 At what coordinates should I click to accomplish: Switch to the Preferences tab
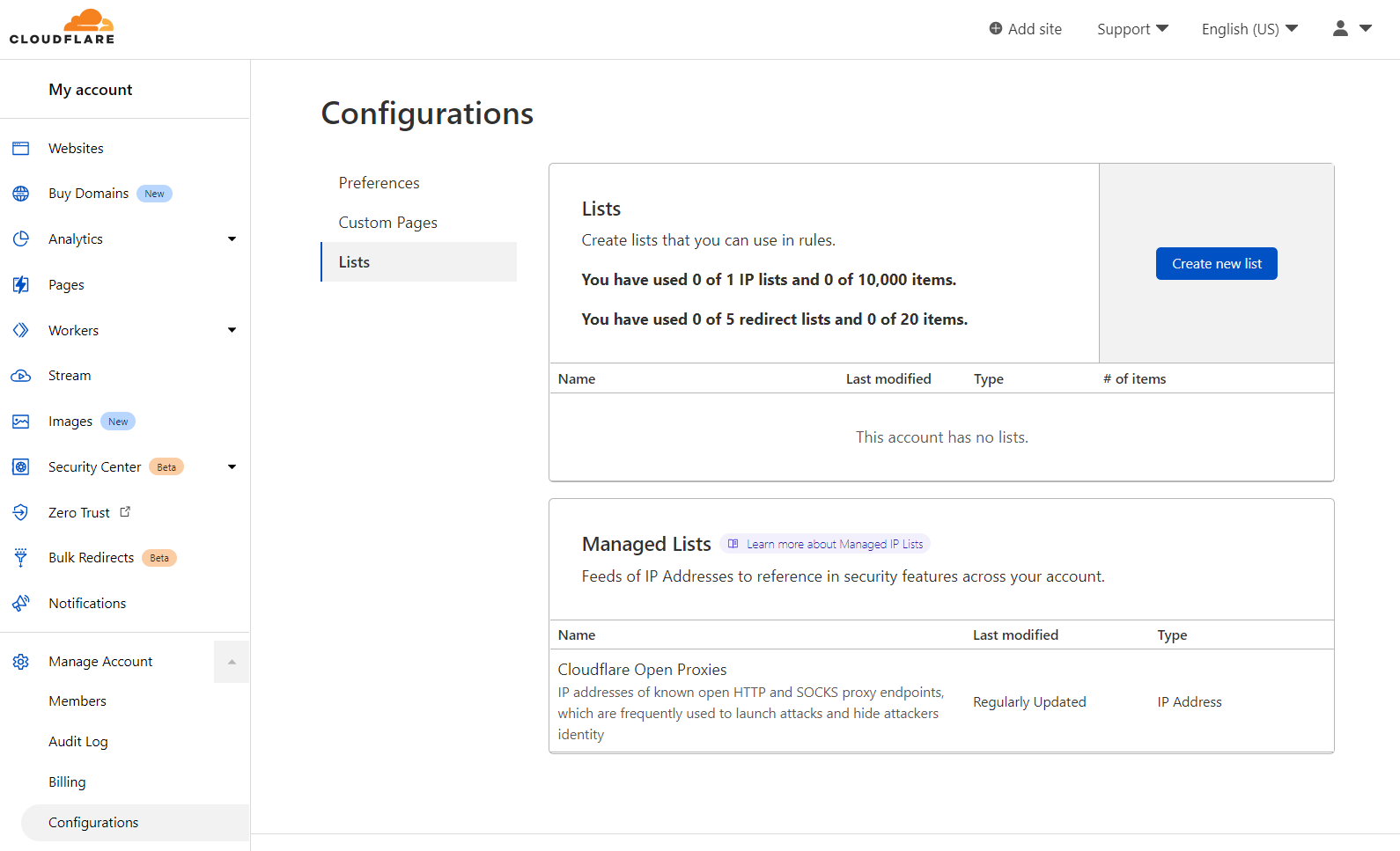coord(379,183)
